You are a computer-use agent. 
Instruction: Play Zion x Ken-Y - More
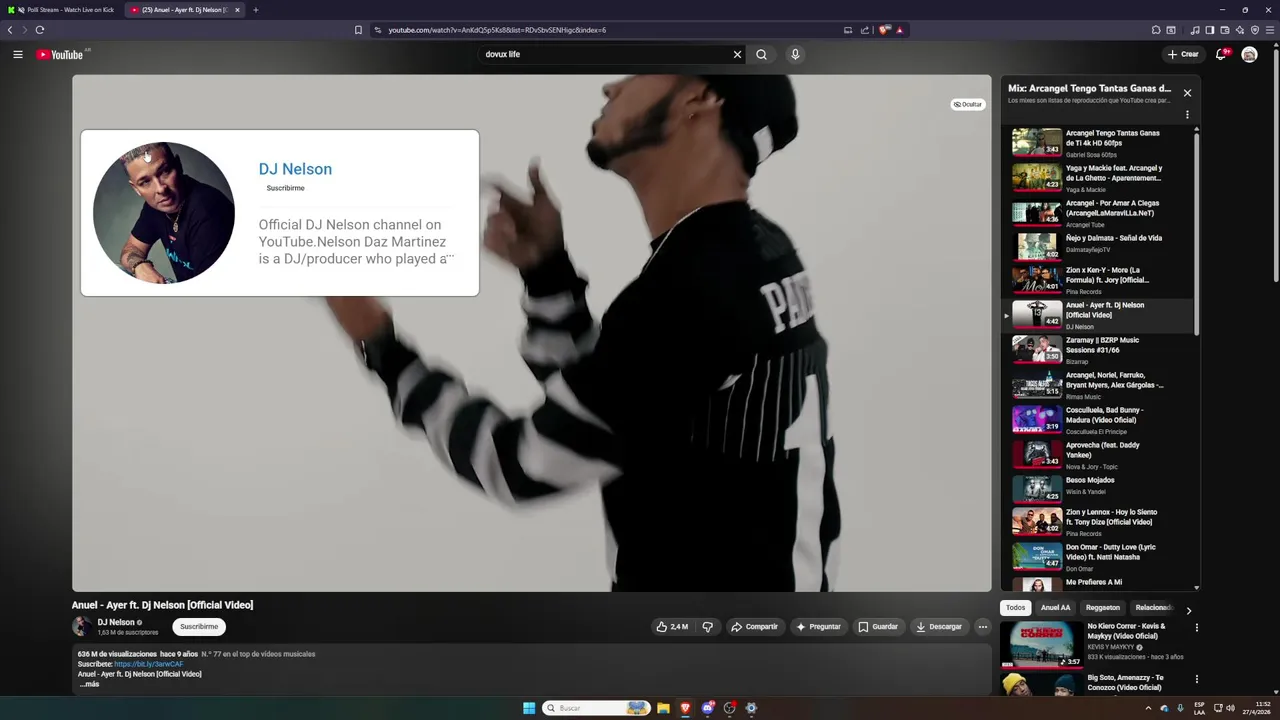[1098, 280]
